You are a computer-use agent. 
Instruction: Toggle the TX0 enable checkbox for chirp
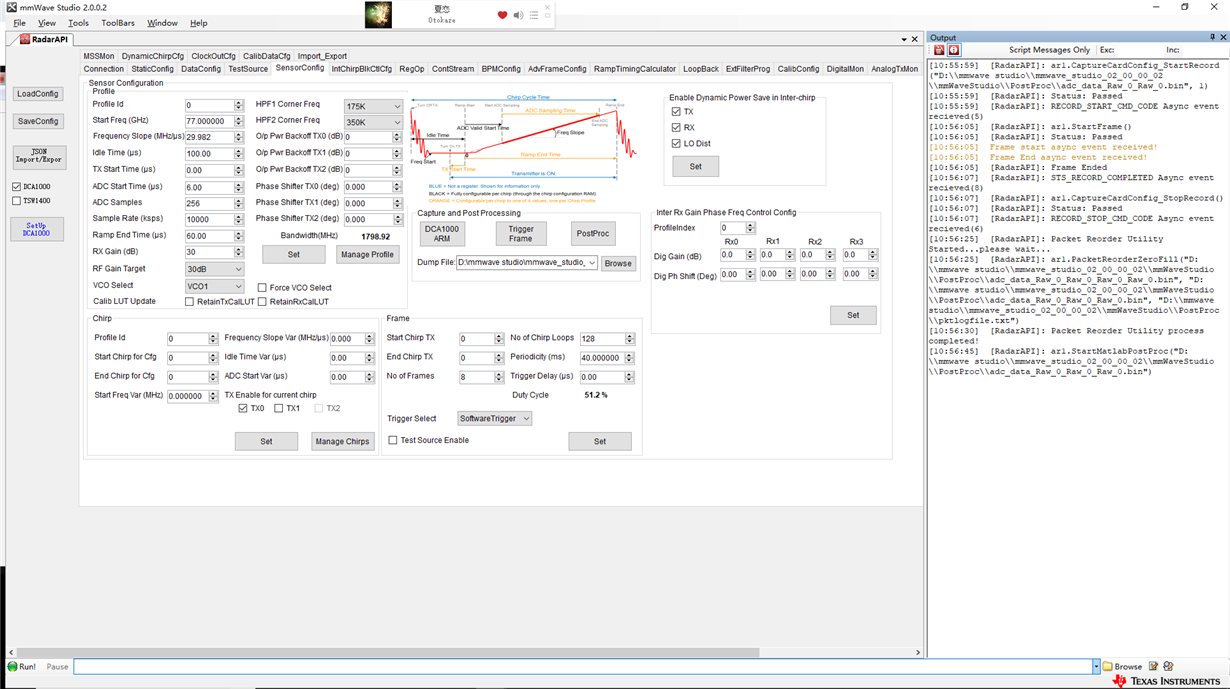click(x=243, y=409)
